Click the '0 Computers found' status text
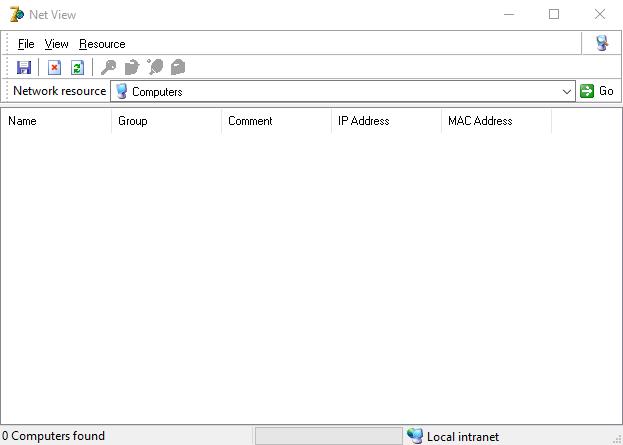The height and width of the screenshot is (445, 623). pos(53,436)
